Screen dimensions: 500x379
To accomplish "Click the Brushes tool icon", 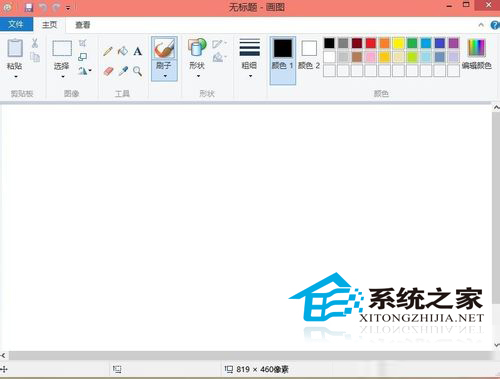I will pos(164,49).
